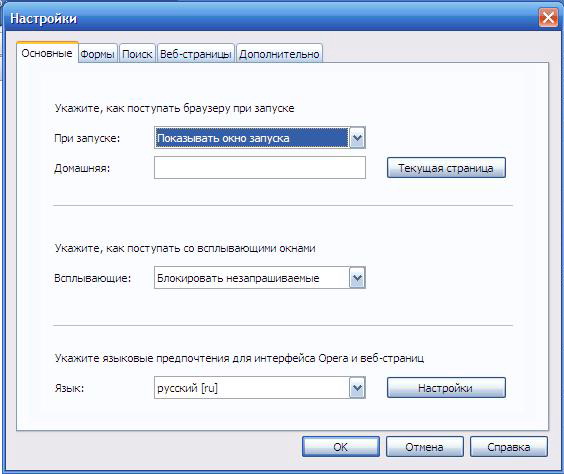Open the Веб-страницы tab

click(x=196, y=54)
